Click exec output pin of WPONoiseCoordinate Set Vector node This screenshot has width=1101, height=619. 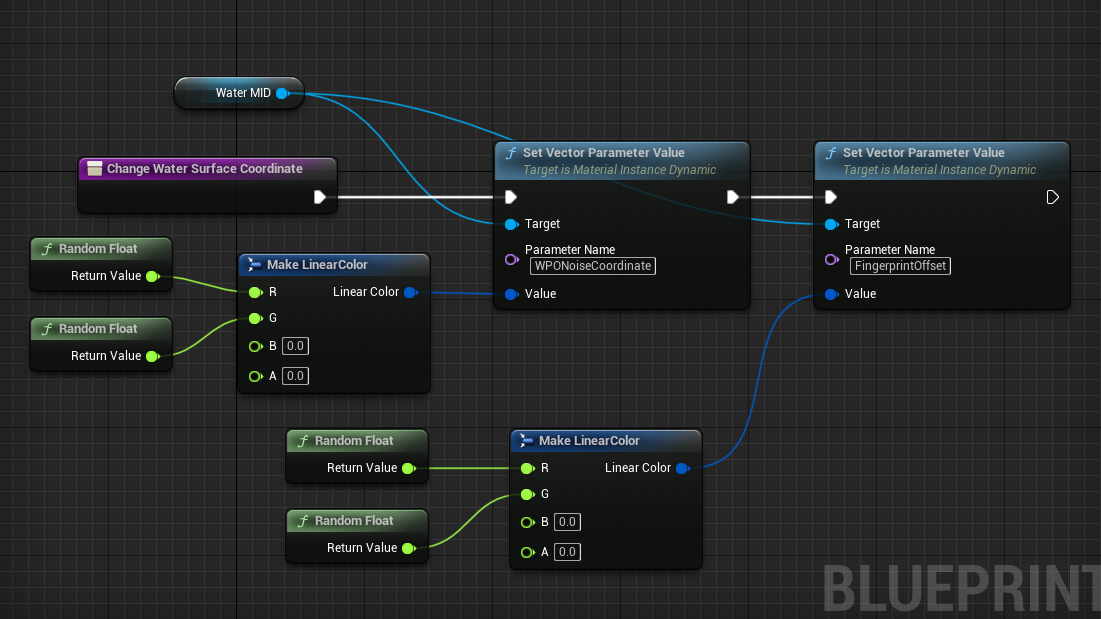pos(732,197)
